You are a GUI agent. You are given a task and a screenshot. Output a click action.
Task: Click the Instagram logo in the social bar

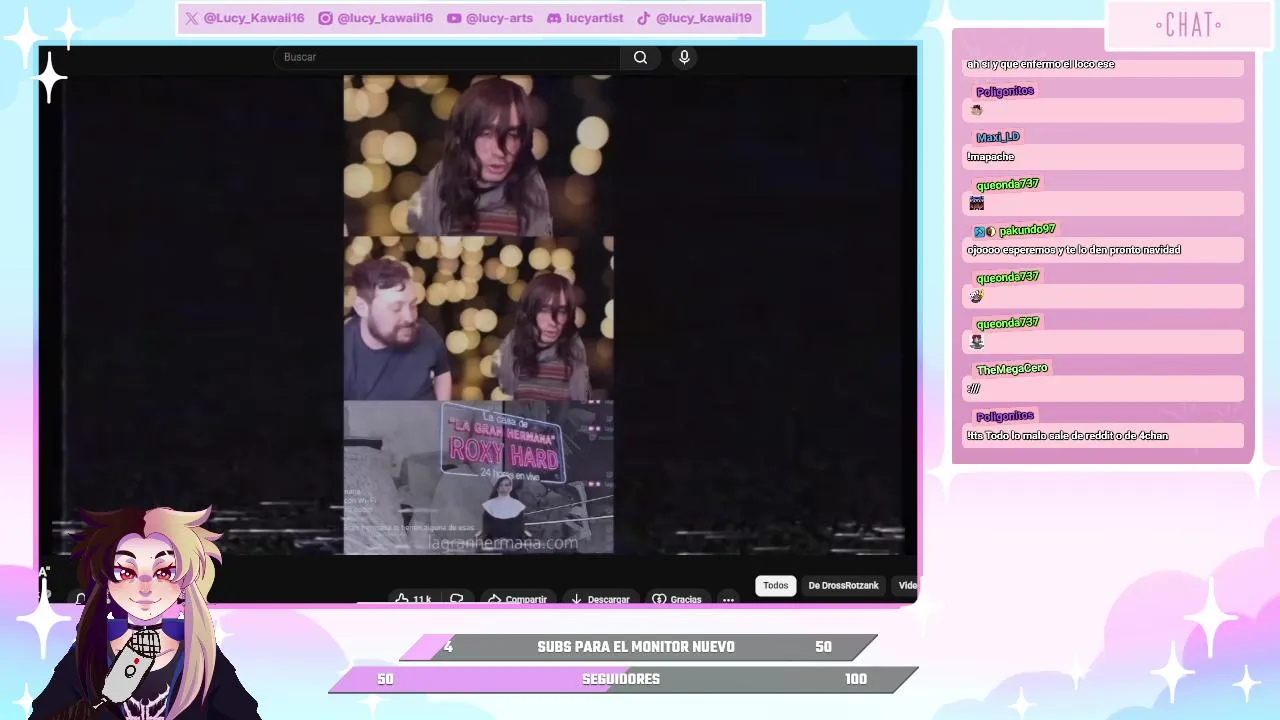point(325,18)
